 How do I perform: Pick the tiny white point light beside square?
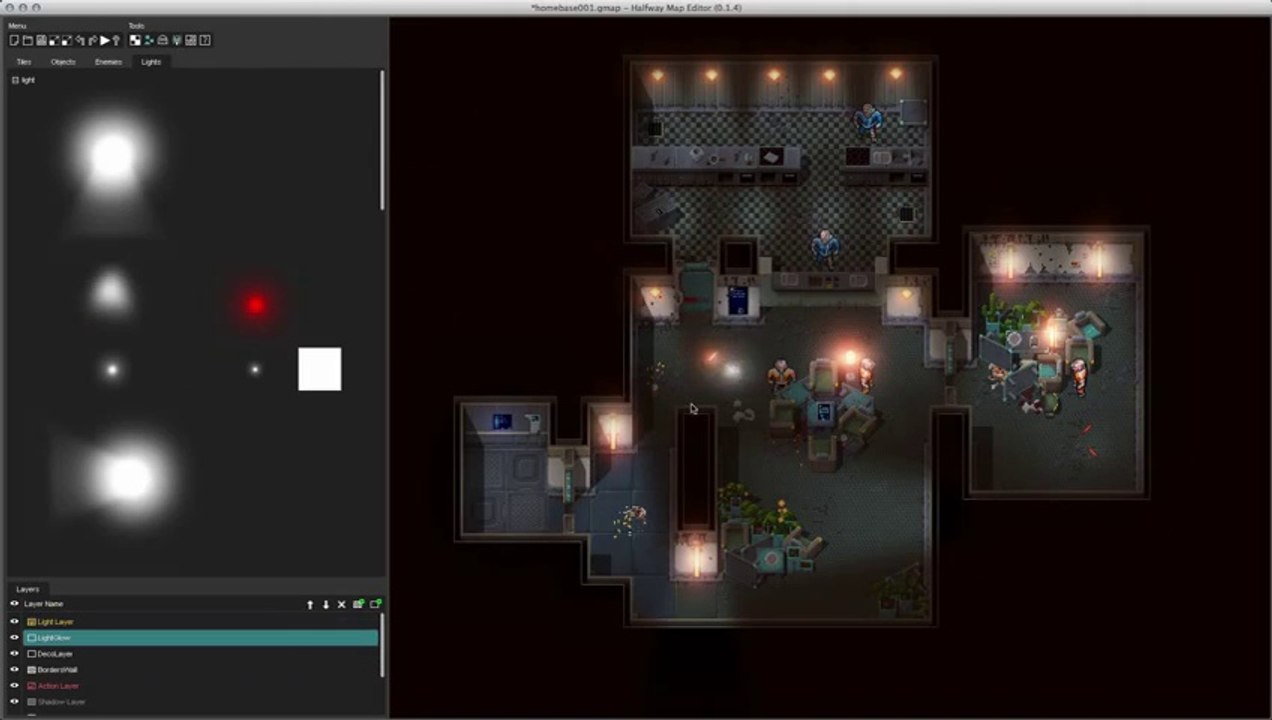[255, 370]
